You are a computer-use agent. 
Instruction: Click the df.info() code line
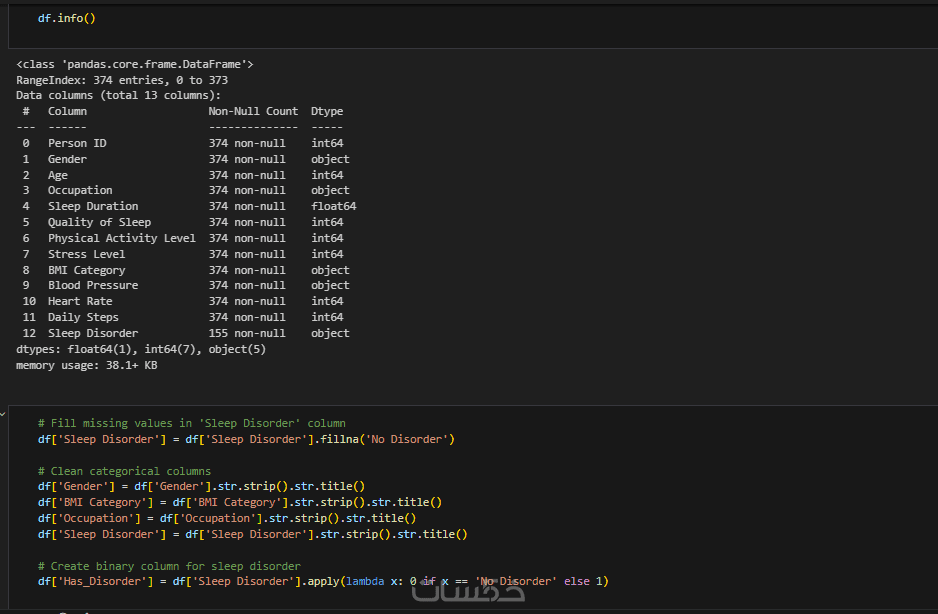tap(66, 18)
